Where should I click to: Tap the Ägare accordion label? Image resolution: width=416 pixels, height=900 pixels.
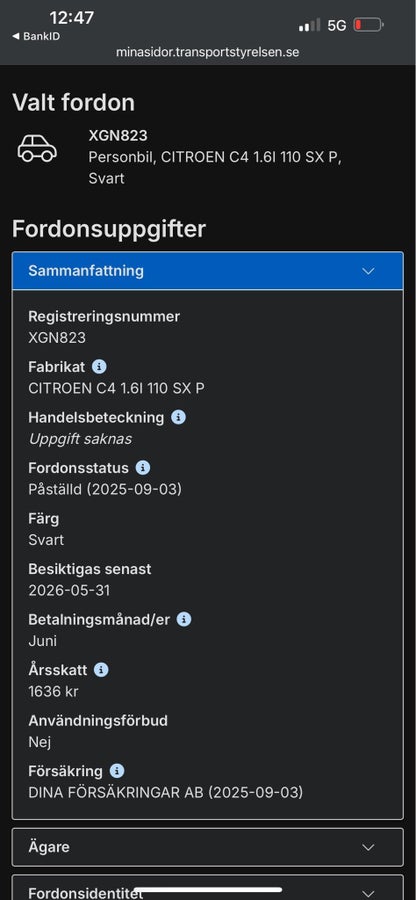(49, 847)
